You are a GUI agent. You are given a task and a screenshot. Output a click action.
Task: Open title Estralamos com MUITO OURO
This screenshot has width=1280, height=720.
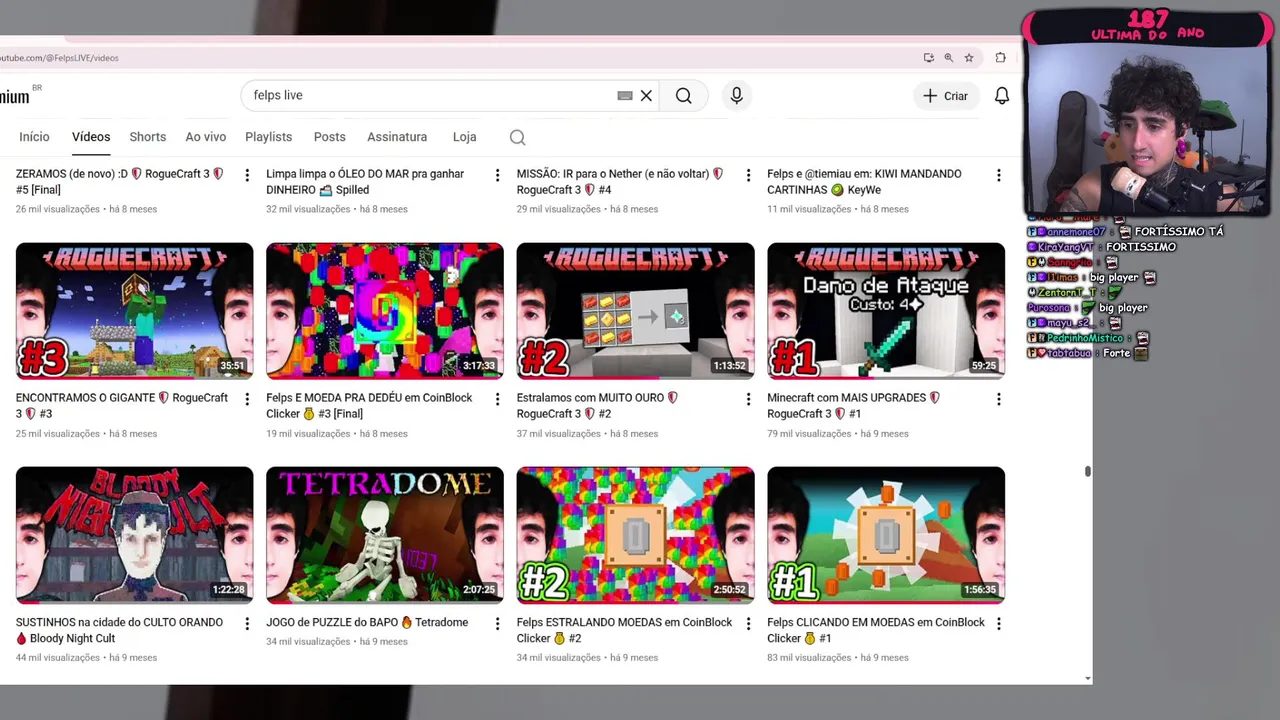click(x=598, y=406)
